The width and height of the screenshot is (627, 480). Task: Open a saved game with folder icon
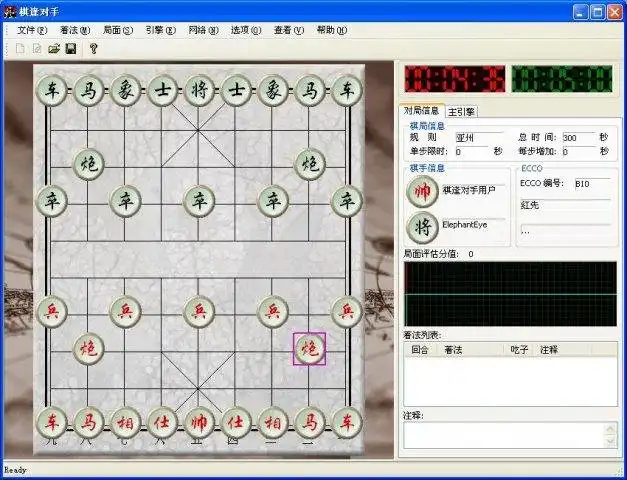click(x=54, y=49)
